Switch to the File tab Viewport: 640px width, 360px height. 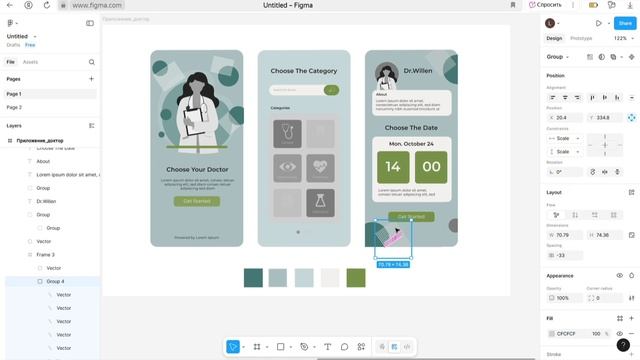pos(11,62)
